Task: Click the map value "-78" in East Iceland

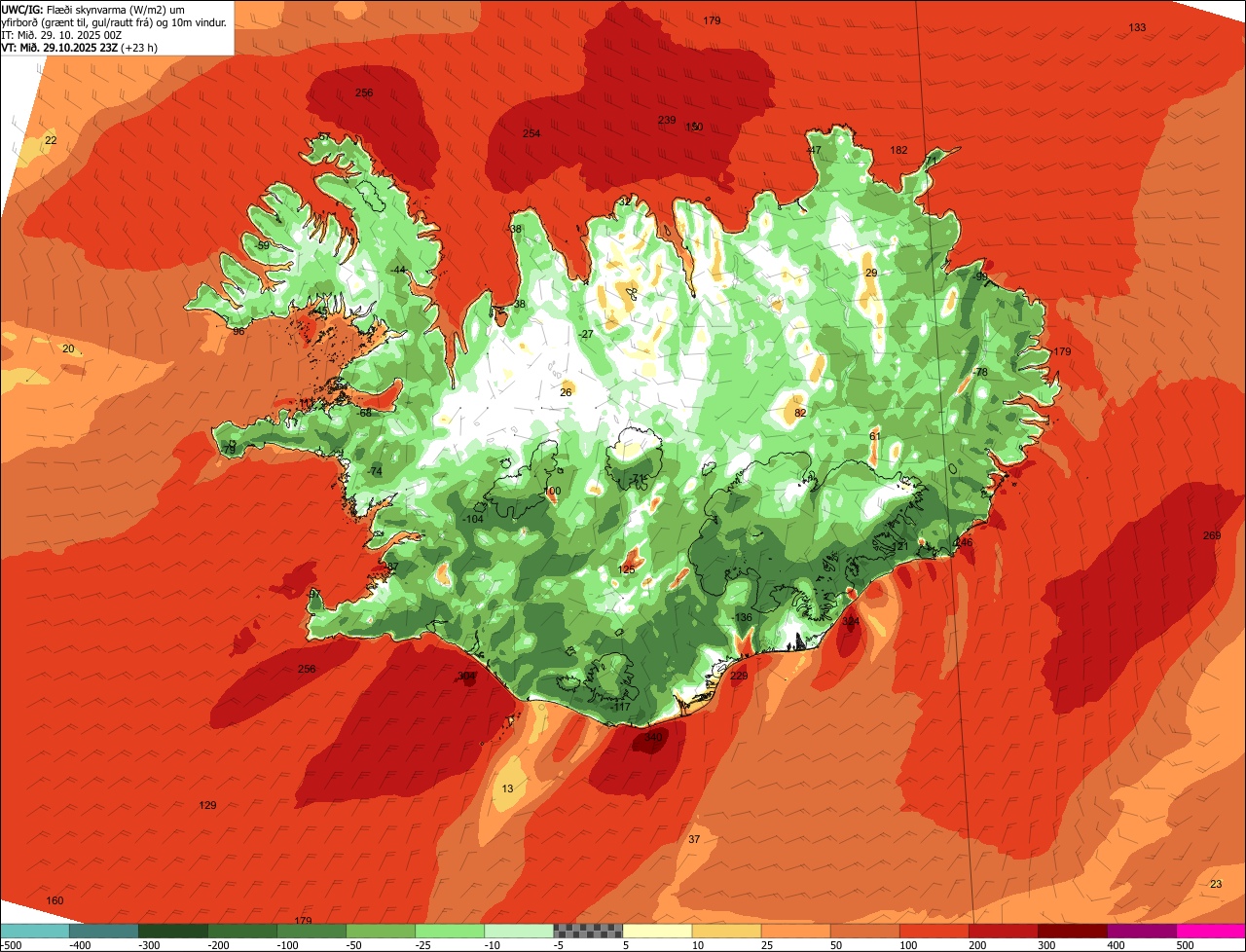Action: pos(979,372)
